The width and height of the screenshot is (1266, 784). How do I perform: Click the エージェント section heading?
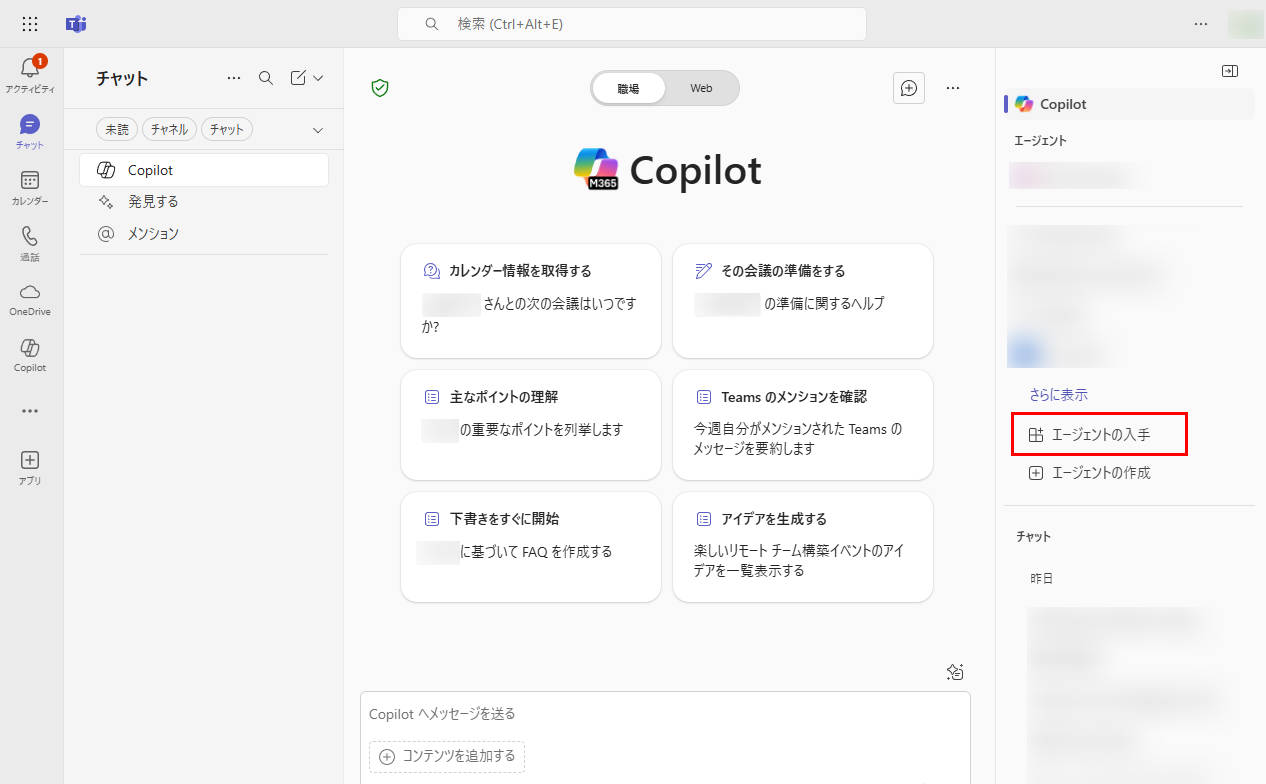point(1040,141)
